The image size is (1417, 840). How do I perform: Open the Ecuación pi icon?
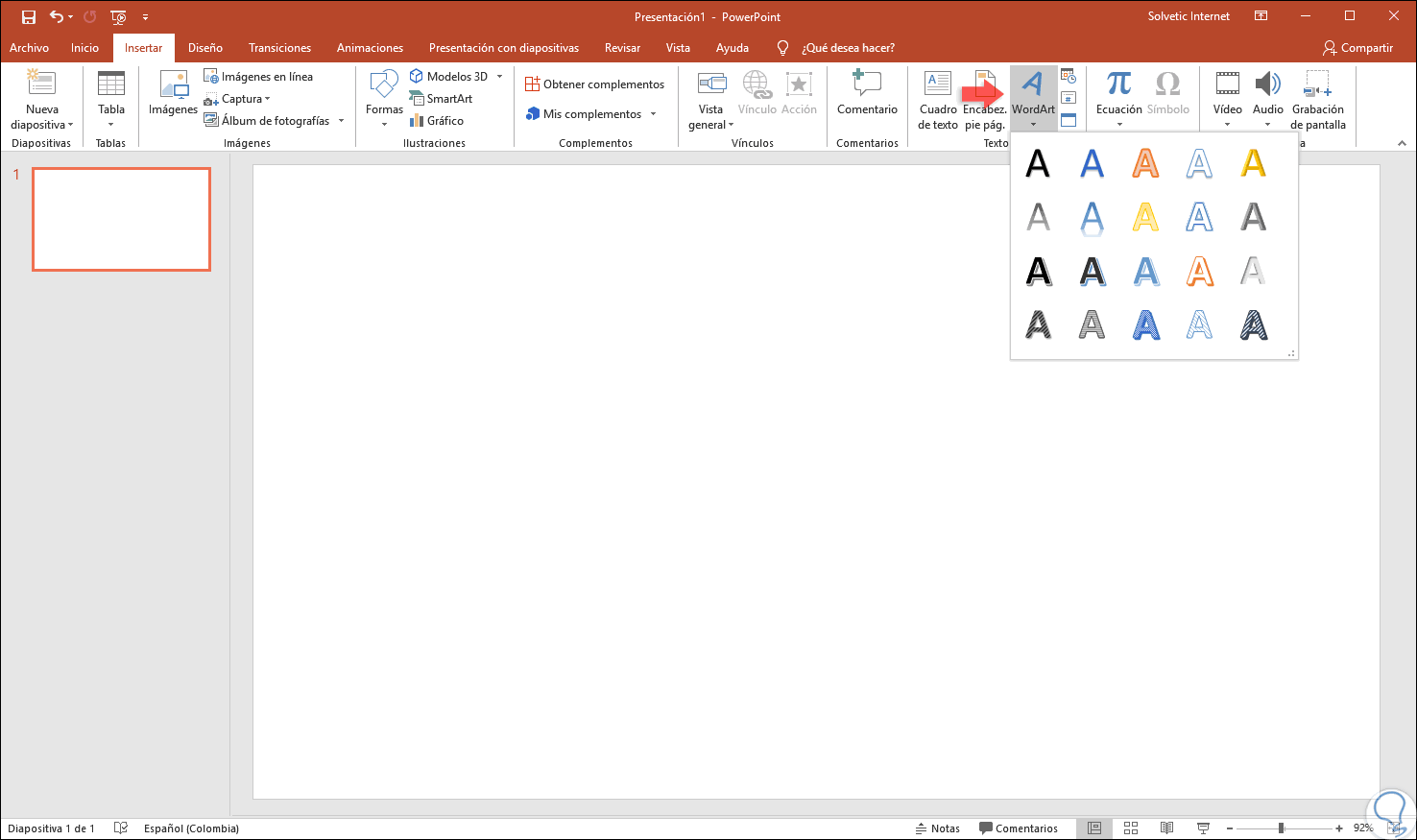(1118, 84)
